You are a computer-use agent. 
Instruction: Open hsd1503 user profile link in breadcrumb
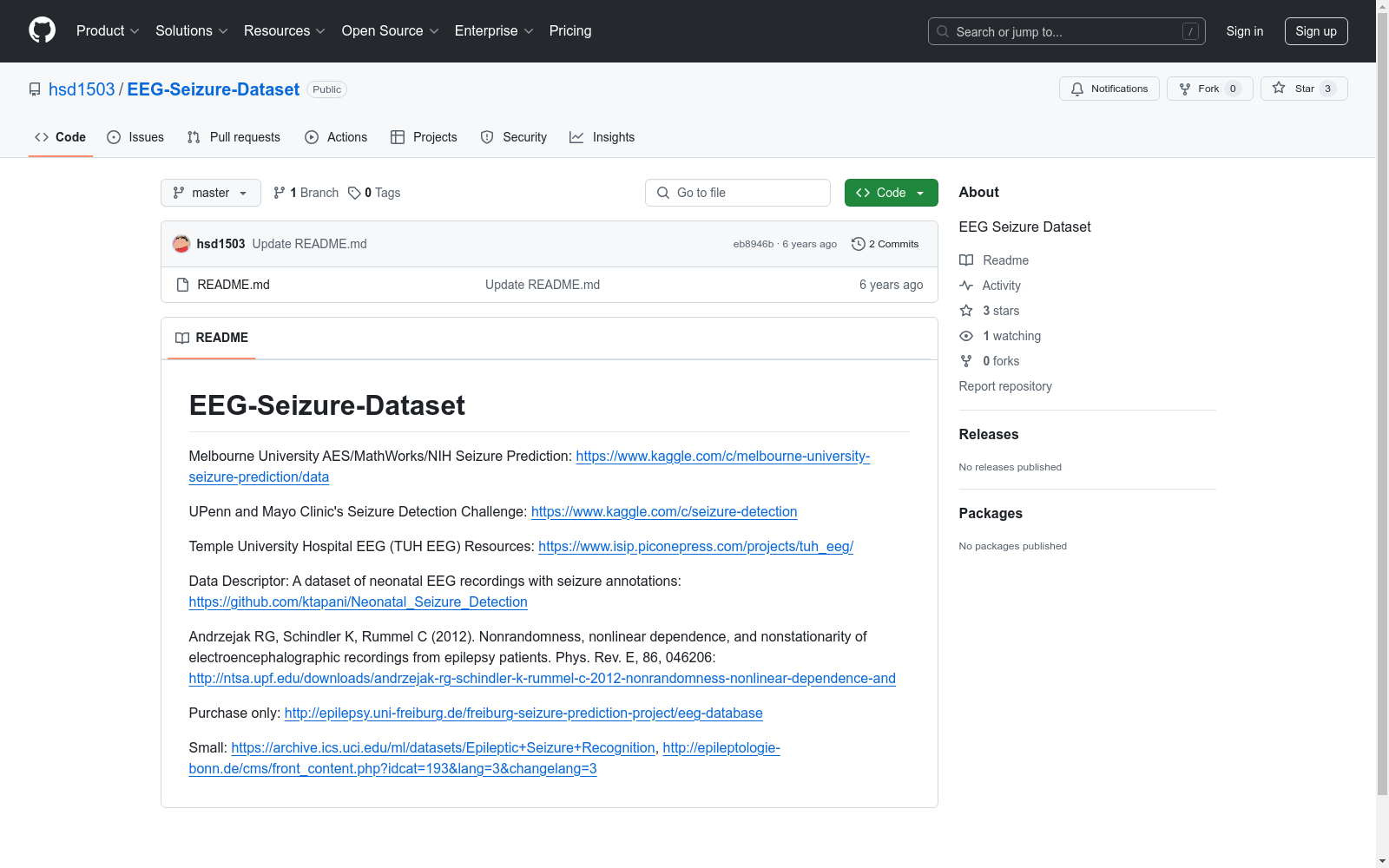click(82, 89)
